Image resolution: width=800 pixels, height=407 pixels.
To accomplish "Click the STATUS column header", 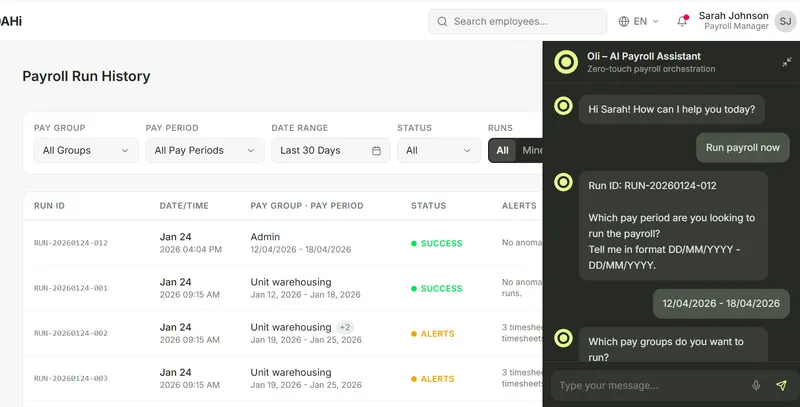I will pyautogui.click(x=429, y=206).
